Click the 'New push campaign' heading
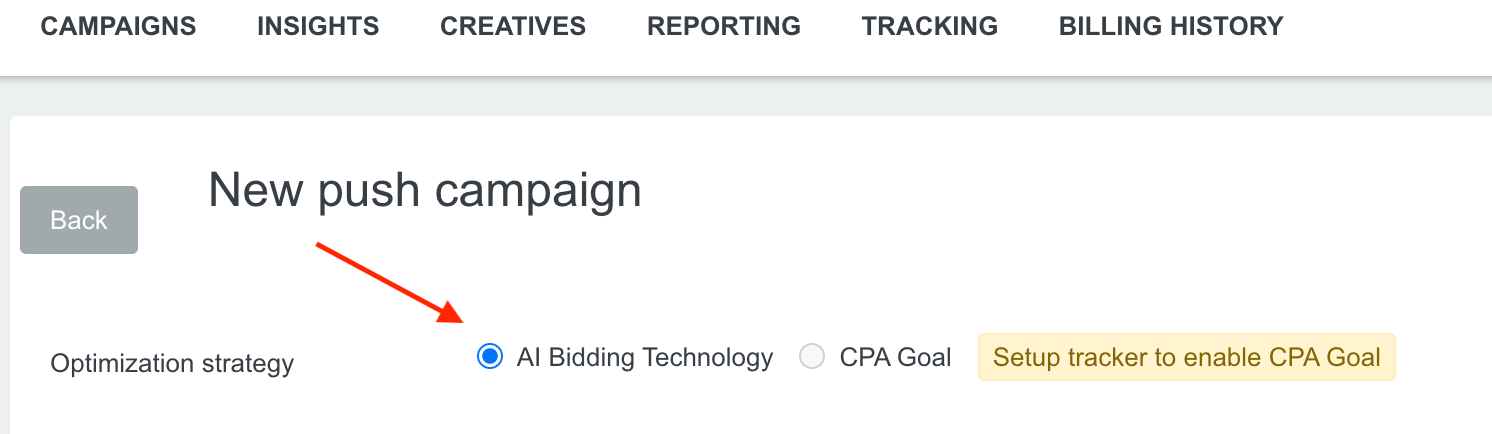 coord(424,189)
